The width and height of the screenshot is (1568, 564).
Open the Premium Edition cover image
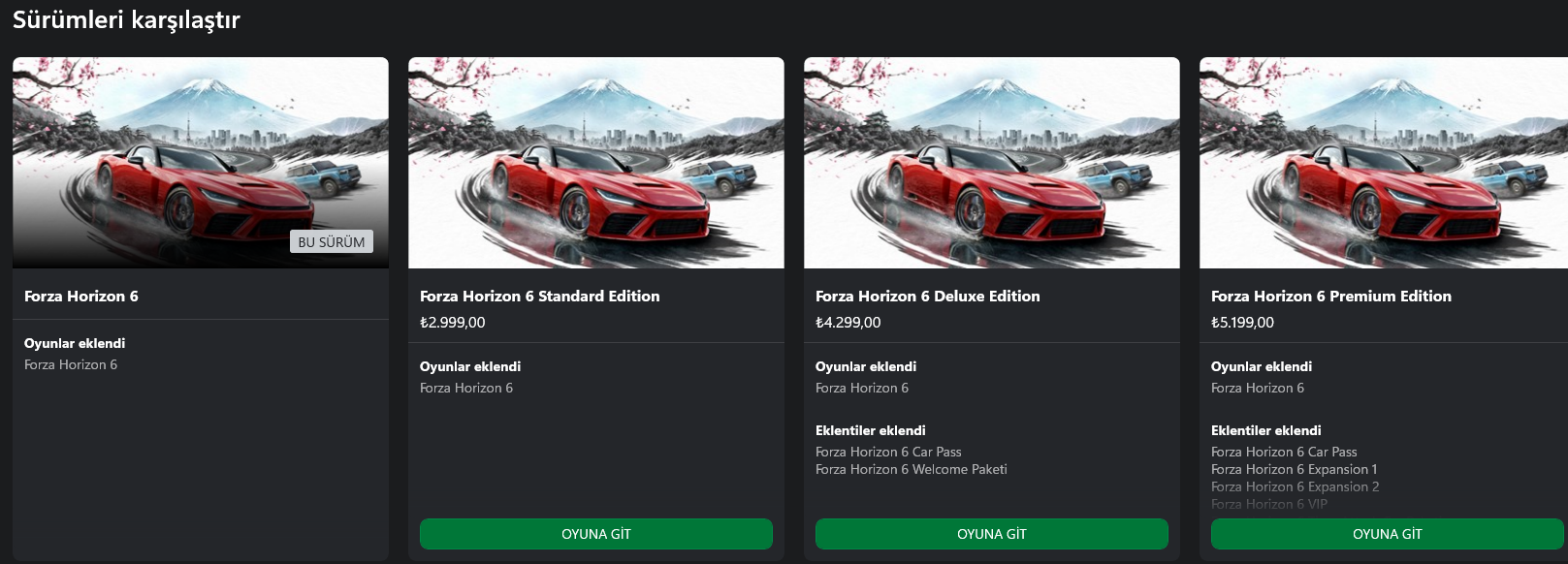(1383, 162)
